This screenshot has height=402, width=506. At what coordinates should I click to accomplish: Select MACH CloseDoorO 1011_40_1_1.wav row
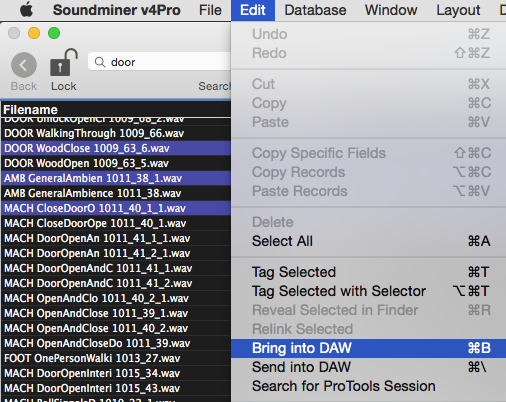click(115, 208)
